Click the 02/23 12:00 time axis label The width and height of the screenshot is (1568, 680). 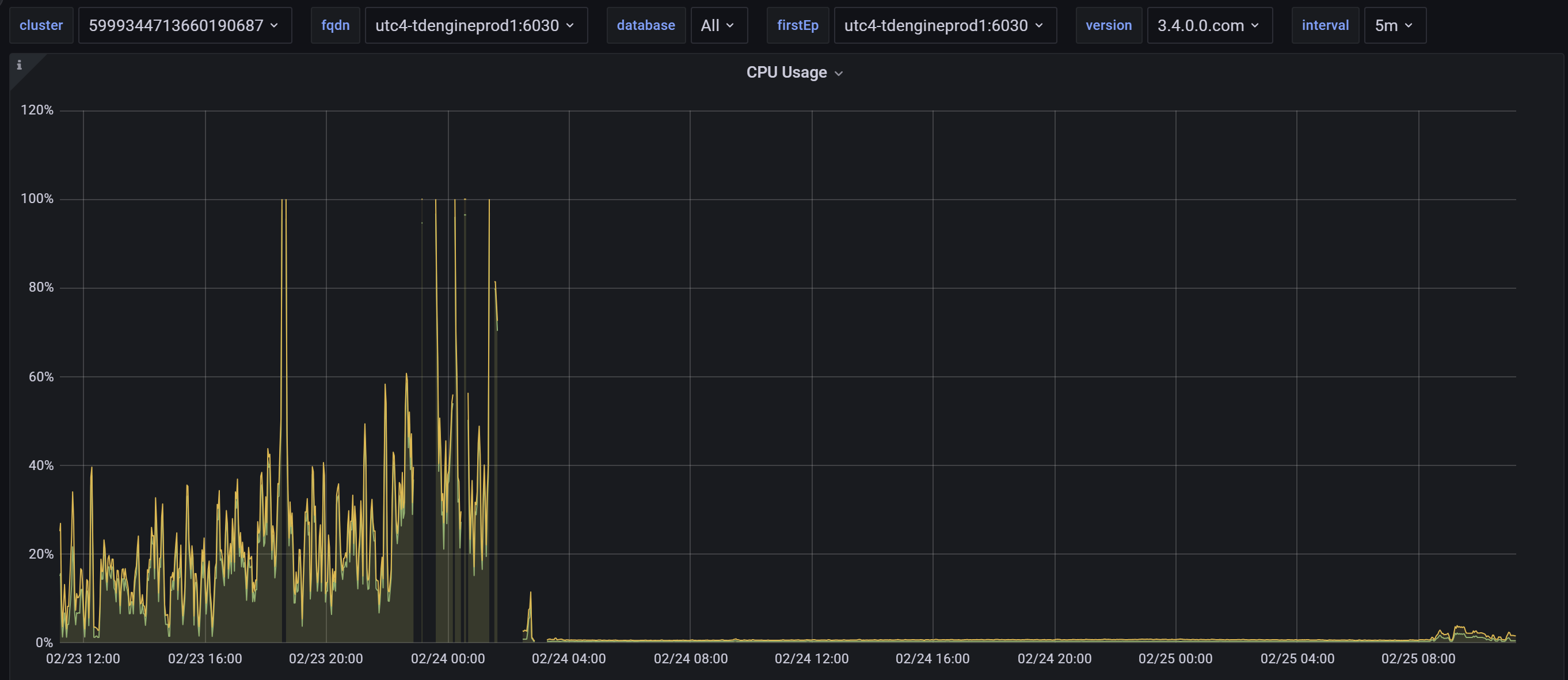coord(83,659)
